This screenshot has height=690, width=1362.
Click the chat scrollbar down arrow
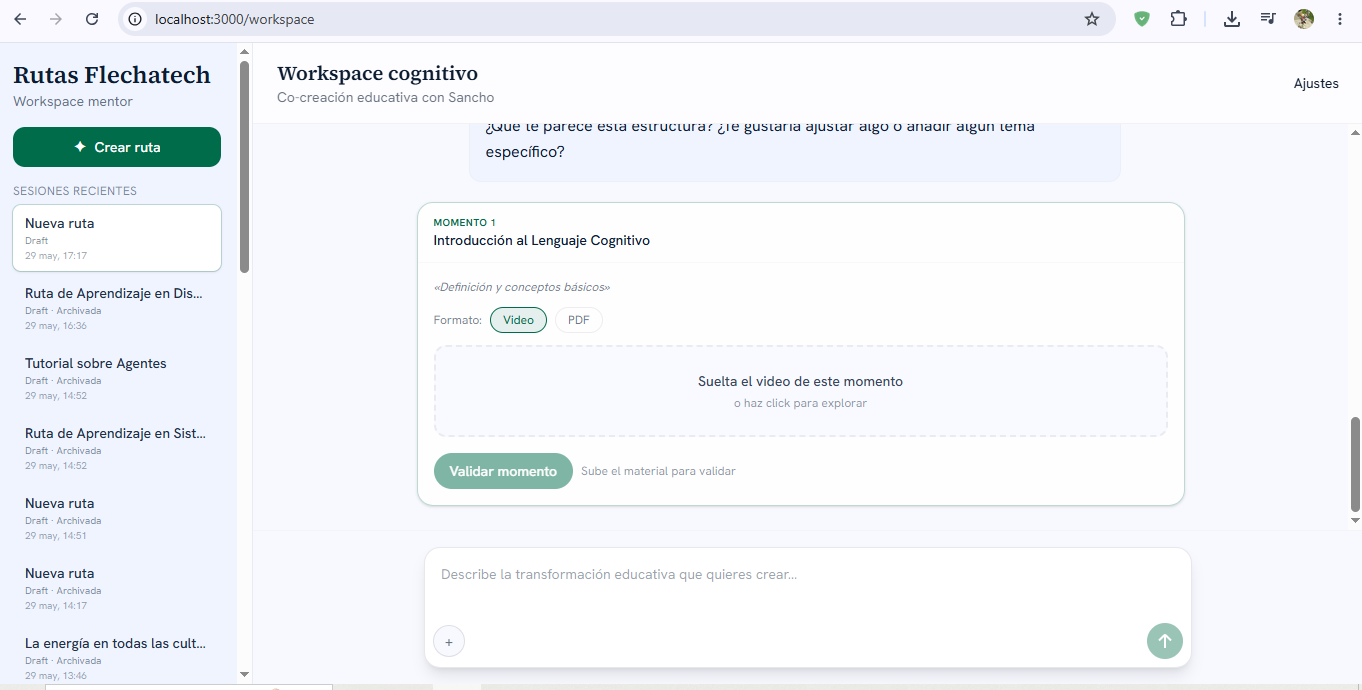click(x=1355, y=520)
